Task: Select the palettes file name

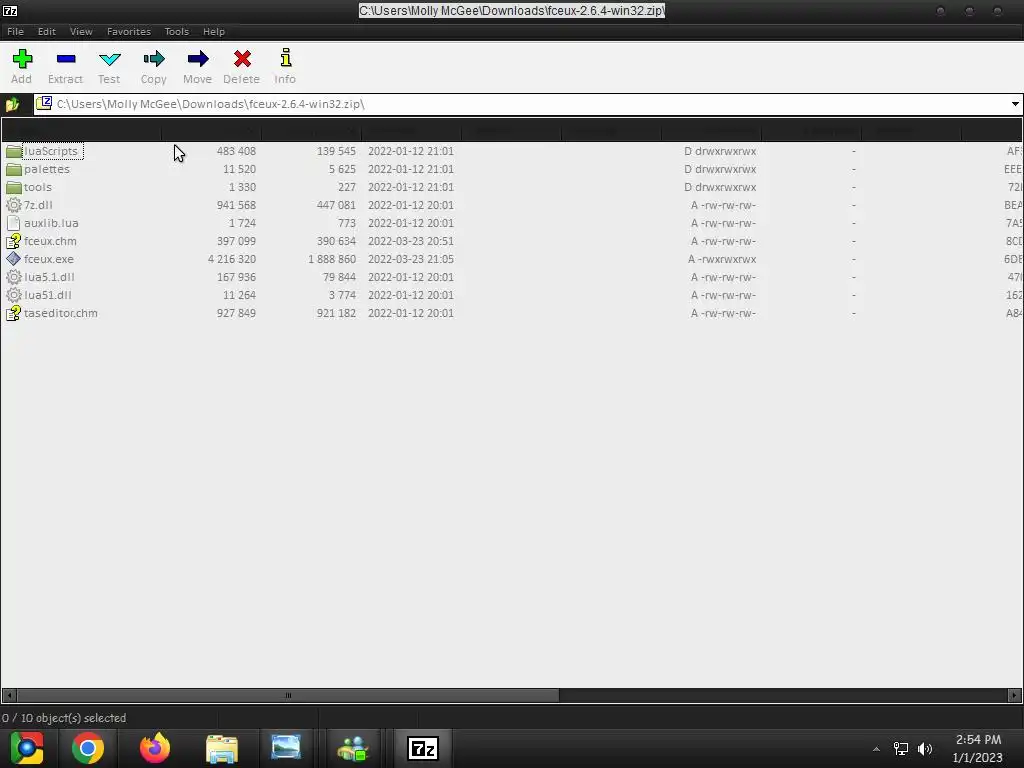Action: 46,169
